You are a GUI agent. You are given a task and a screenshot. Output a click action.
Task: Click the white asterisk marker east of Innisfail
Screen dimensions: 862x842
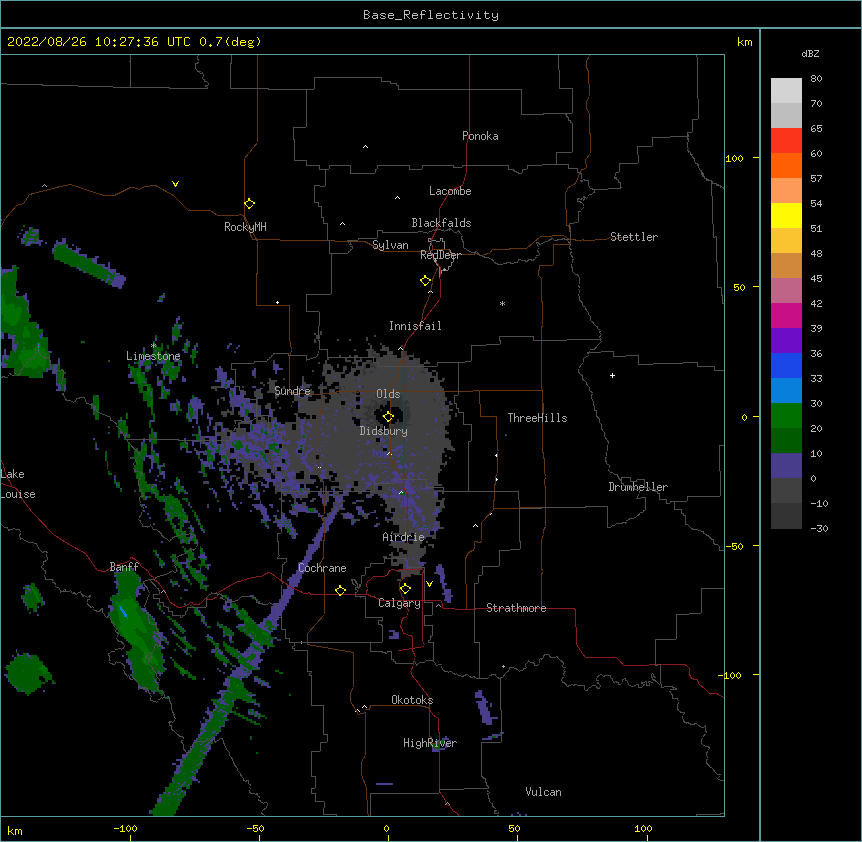click(x=502, y=303)
